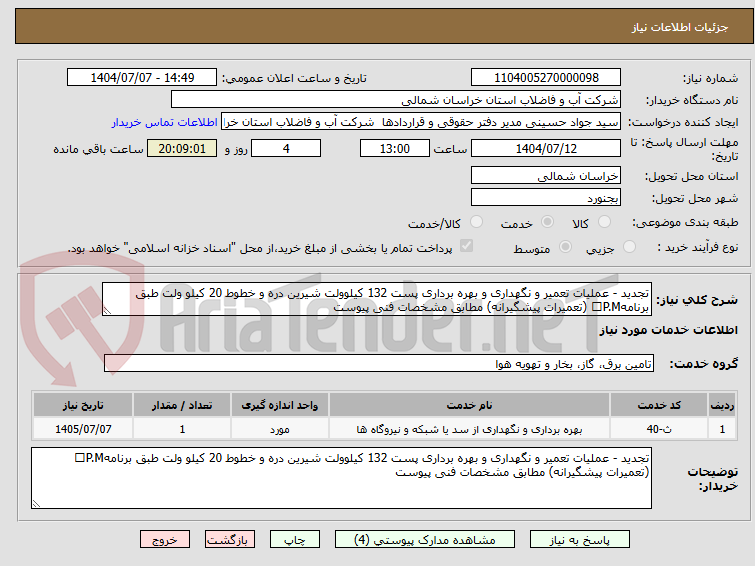This screenshot has width=755, height=566.
Task: Click the quantity cell 1 in تعداد / مقدار
Action: tap(182, 429)
